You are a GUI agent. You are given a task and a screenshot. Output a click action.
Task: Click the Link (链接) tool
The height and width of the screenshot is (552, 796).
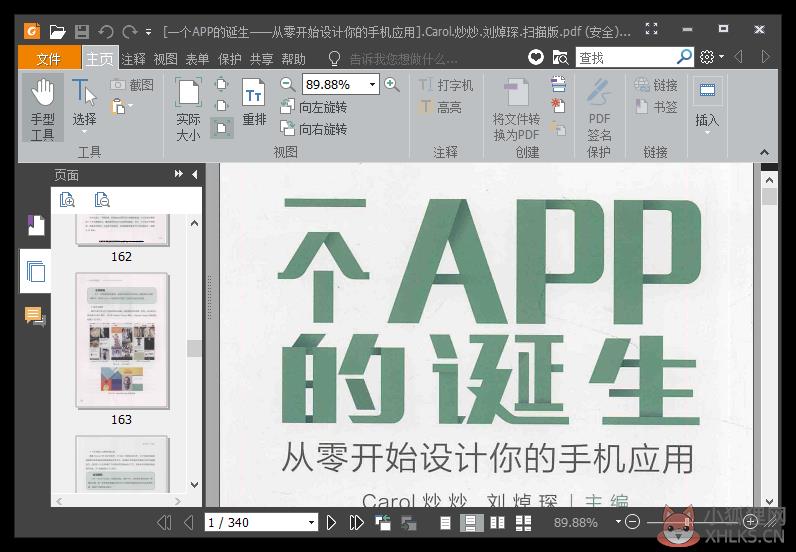click(656, 85)
